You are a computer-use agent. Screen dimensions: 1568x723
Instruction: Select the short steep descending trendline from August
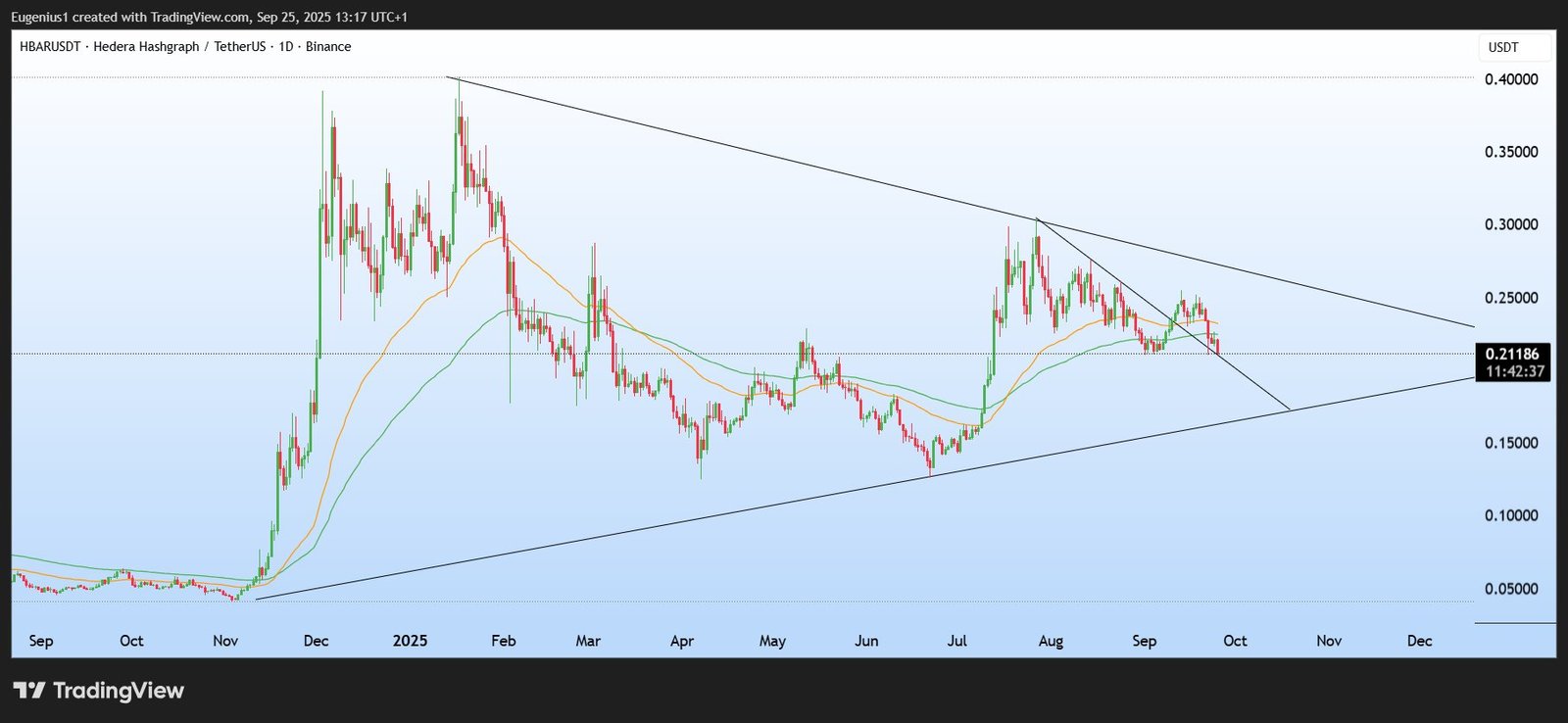click(1163, 314)
